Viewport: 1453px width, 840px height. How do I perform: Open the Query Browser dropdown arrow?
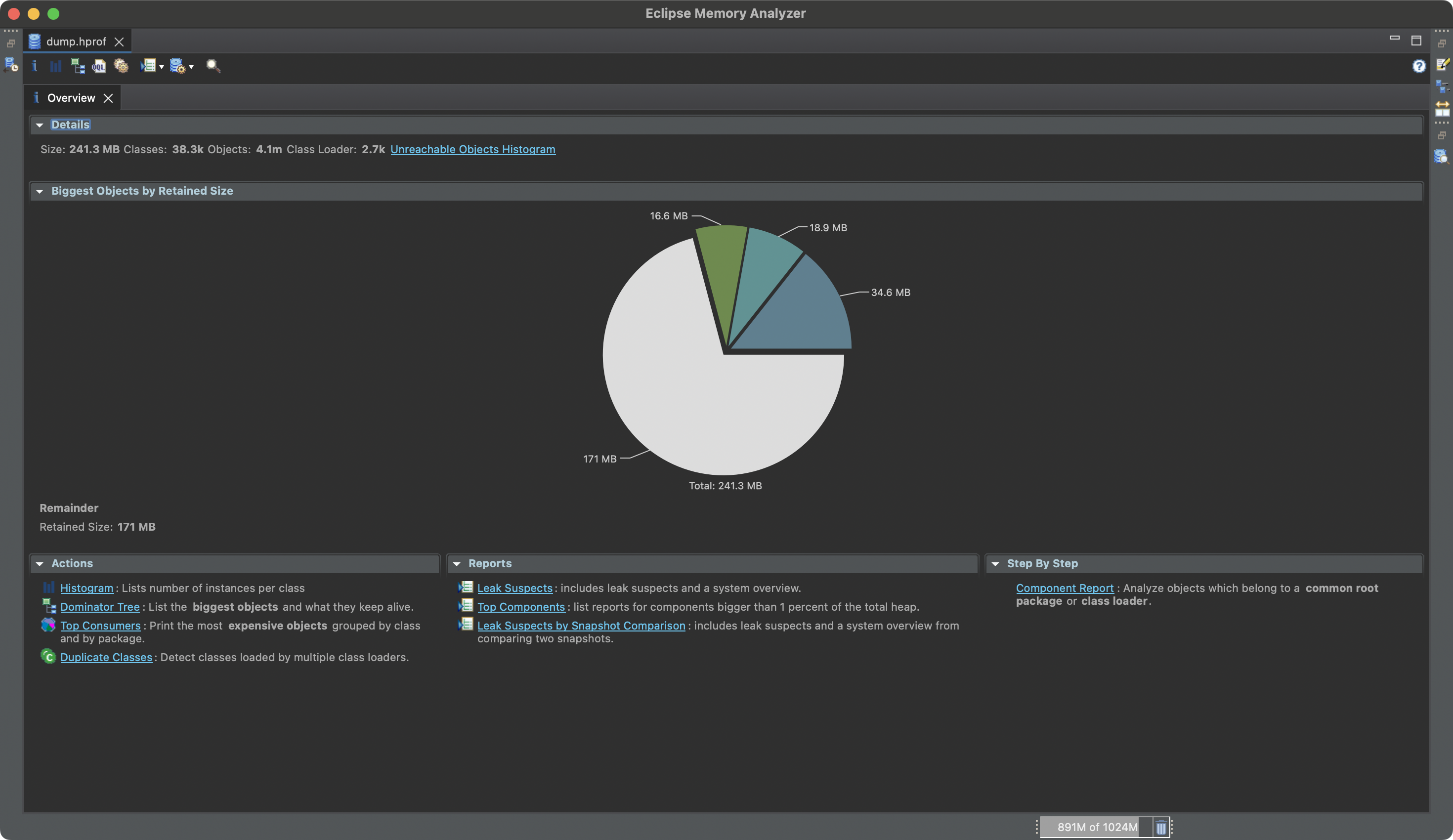pos(191,67)
